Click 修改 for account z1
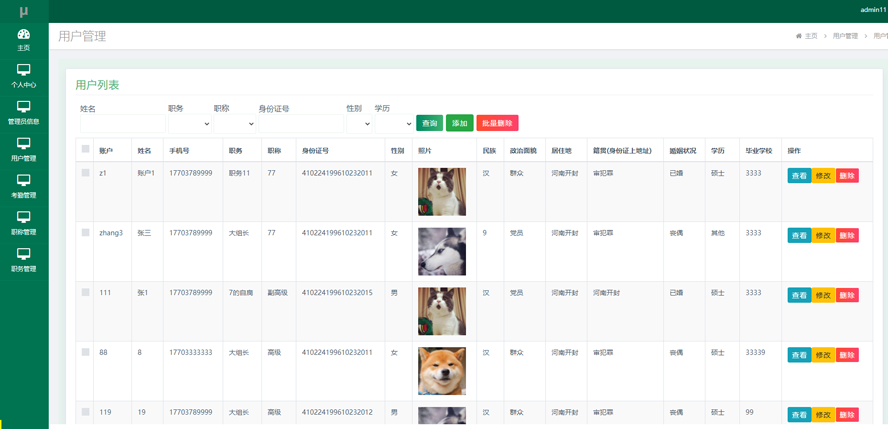Viewport: 888px width, 429px height. click(823, 175)
